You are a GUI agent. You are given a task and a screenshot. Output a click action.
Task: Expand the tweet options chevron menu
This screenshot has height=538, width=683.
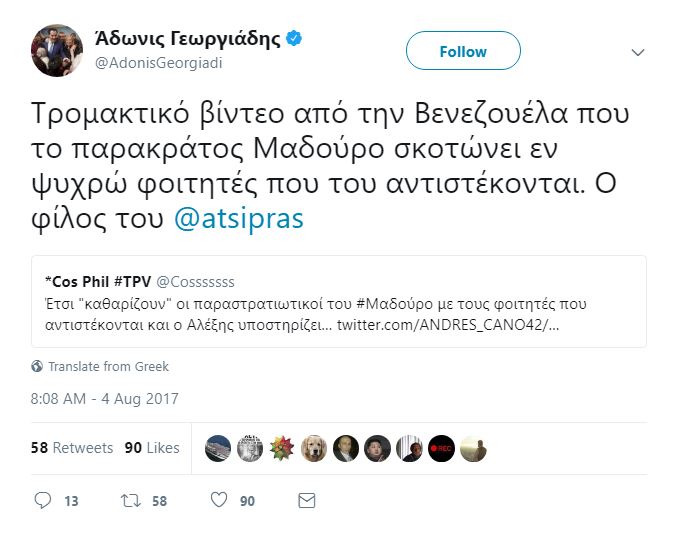(638, 52)
